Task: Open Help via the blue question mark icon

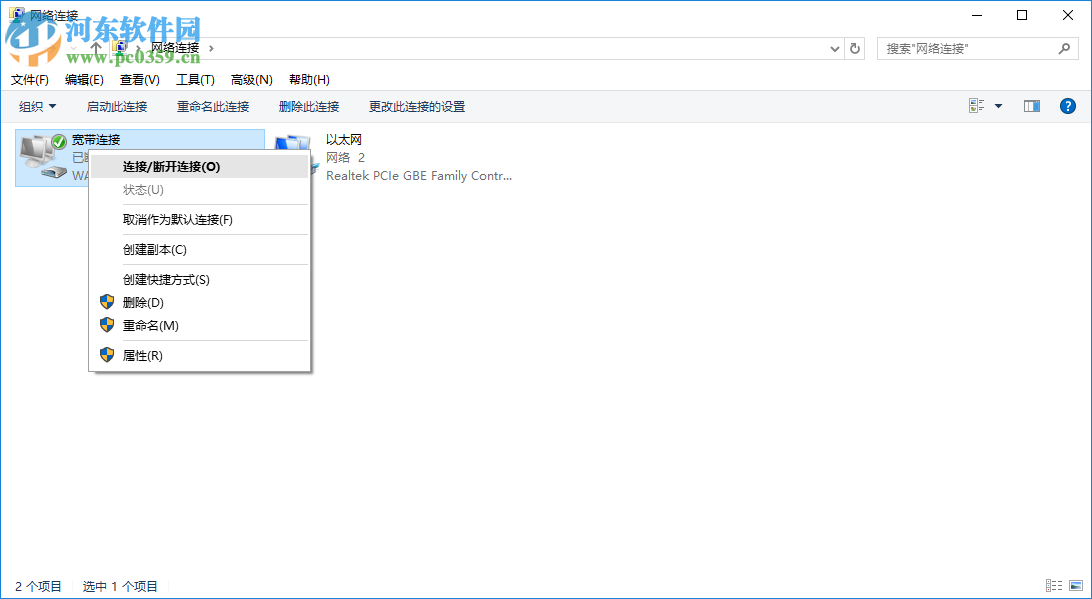Action: pyautogui.click(x=1068, y=106)
